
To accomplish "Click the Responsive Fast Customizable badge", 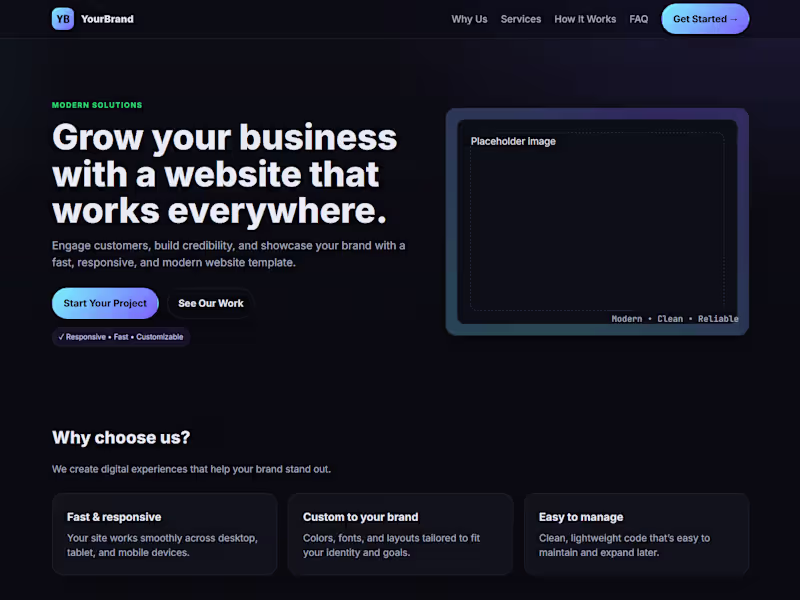I will pos(120,337).
